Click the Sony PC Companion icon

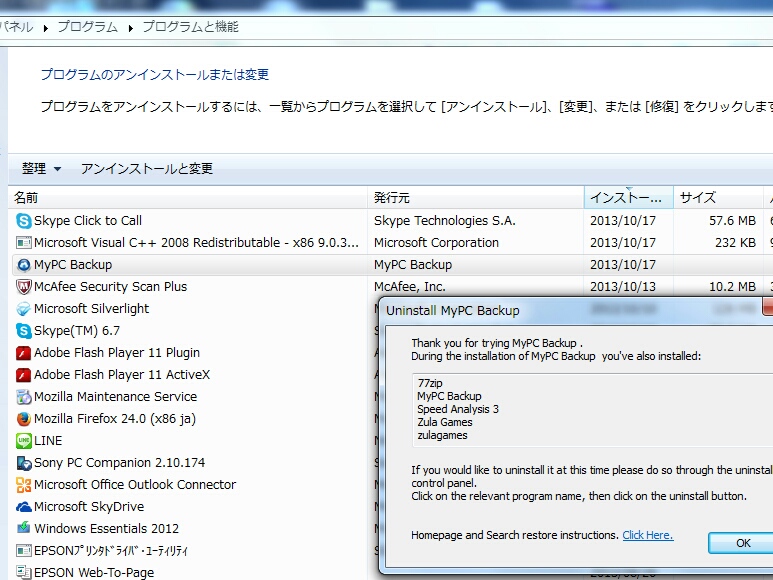pyautogui.click(x=24, y=463)
